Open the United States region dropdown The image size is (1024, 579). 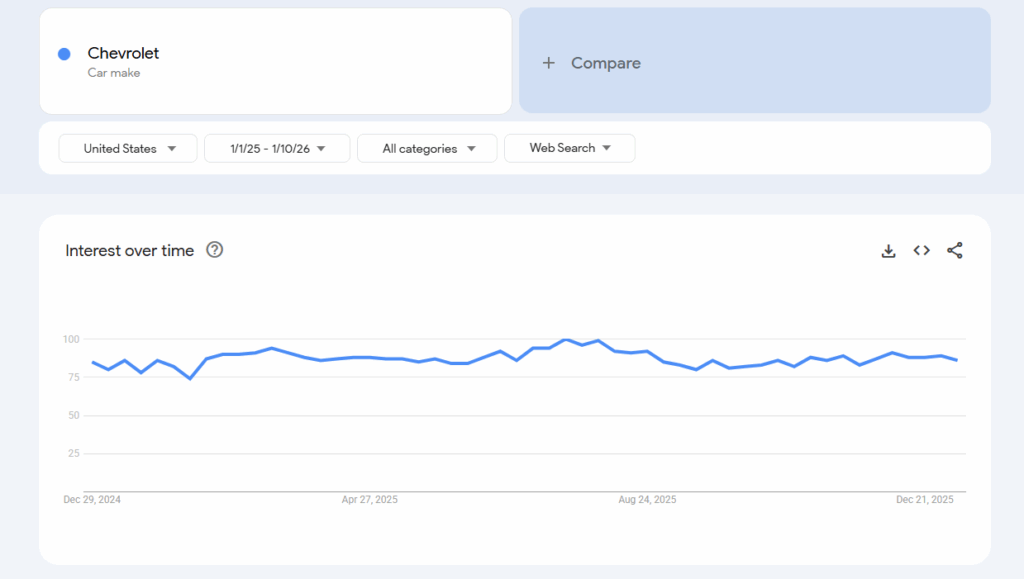(x=127, y=148)
